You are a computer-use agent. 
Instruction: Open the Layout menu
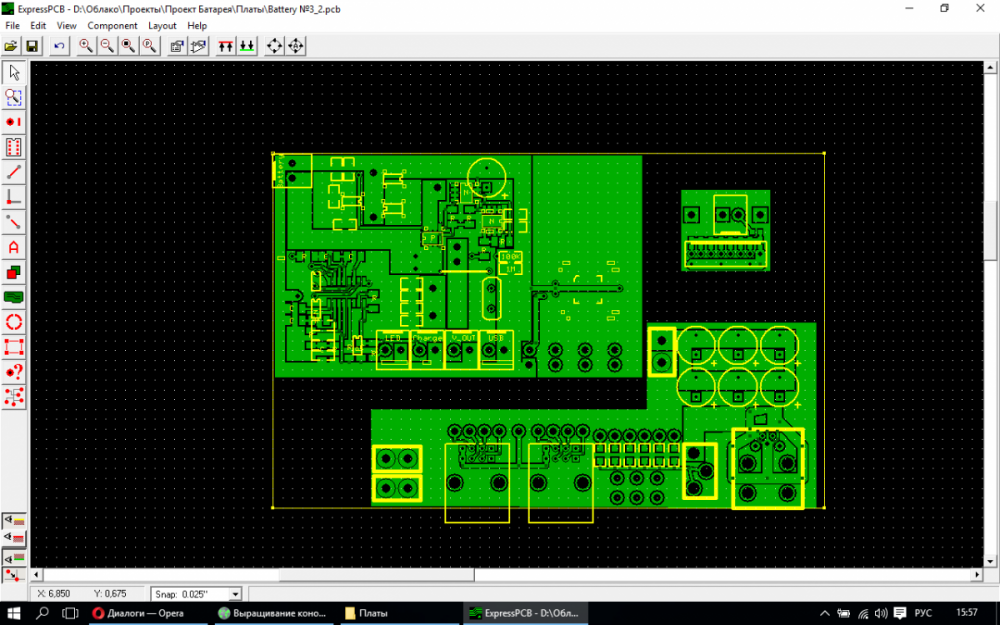[162, 26]
